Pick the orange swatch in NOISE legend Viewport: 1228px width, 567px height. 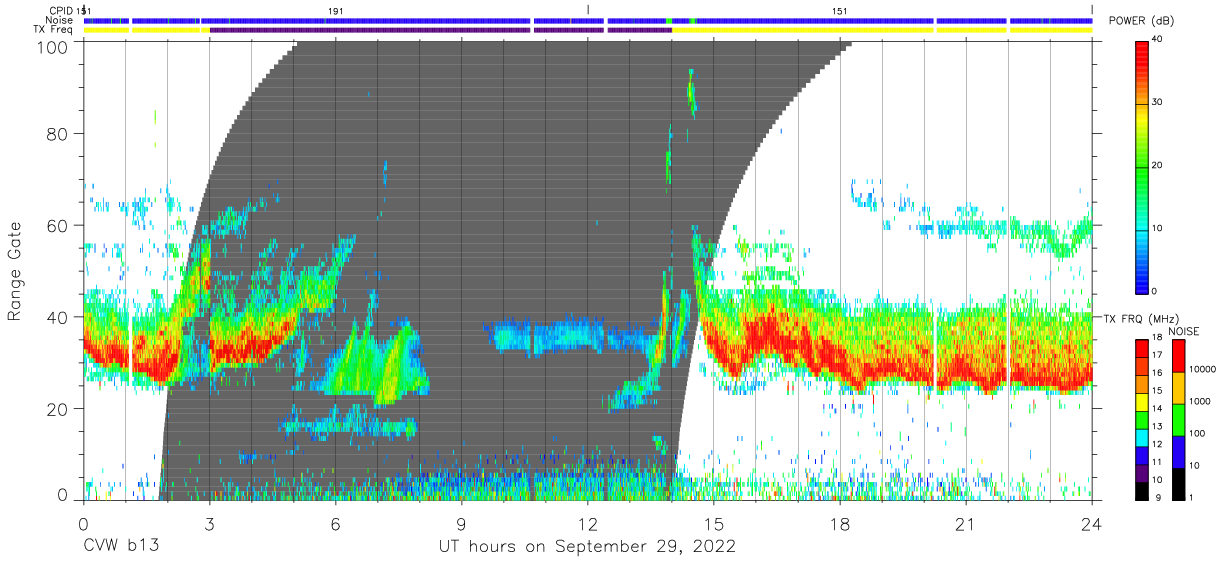pos(1179,386)
